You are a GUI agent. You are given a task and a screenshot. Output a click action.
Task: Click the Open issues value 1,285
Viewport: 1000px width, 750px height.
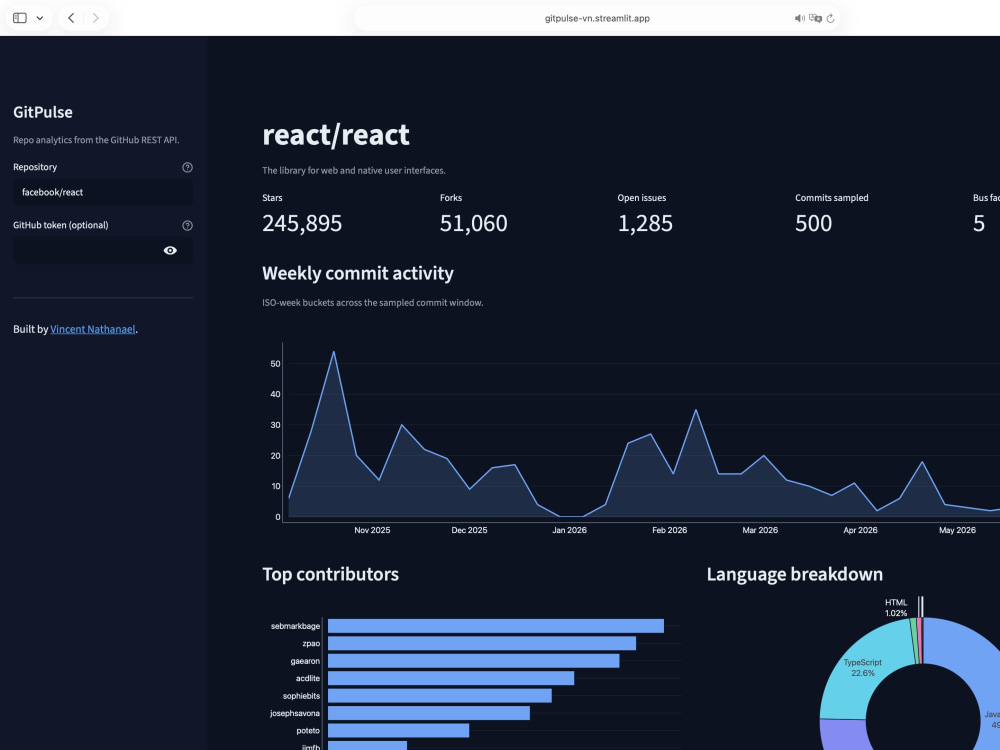point(645,223)
